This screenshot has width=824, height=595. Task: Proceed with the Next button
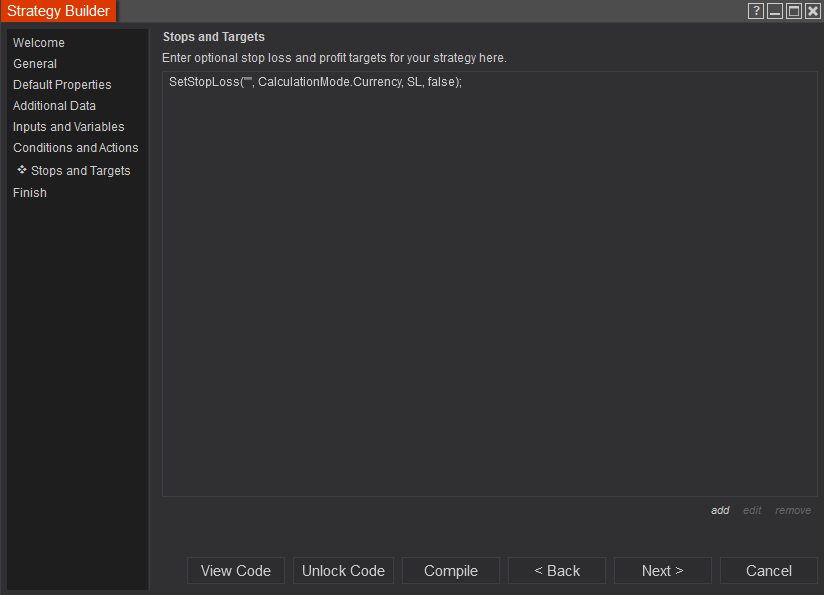[x=663, y=571]
